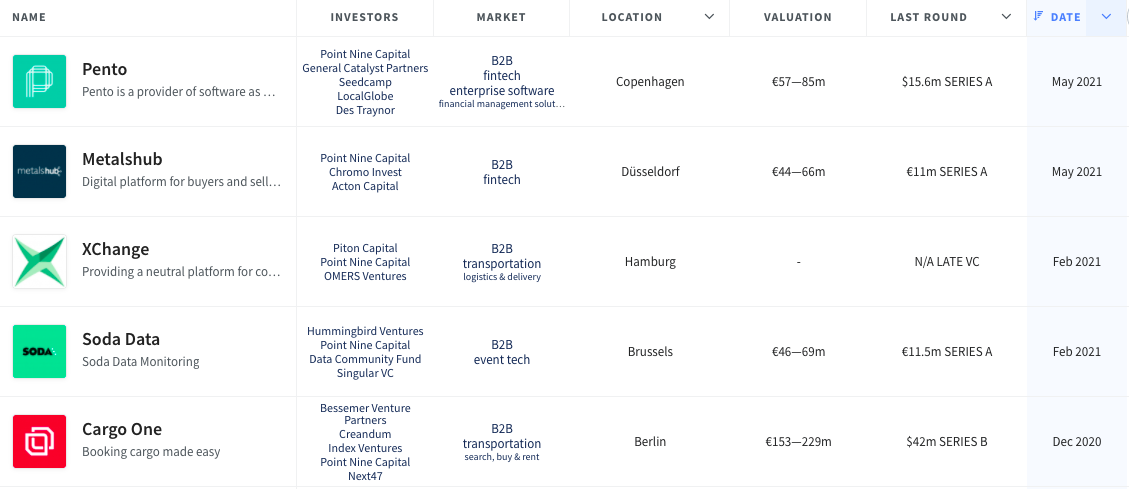Viewport: 1129px width, 489px height.
Task: Click the Cargo One company name
Action: tap(122, 429)
